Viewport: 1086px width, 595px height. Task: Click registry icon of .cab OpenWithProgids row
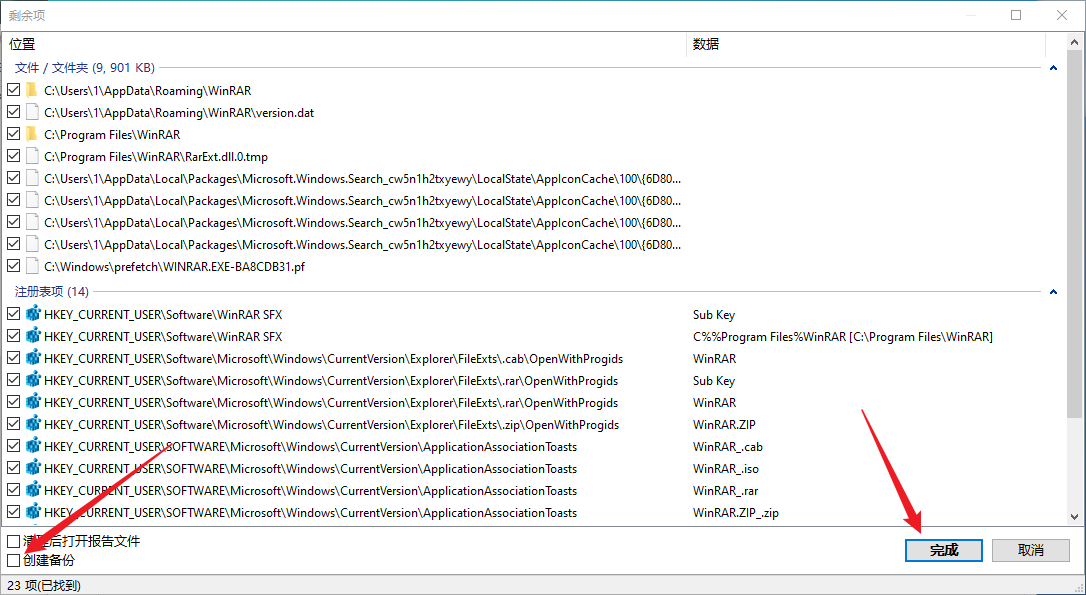point(33,359)
